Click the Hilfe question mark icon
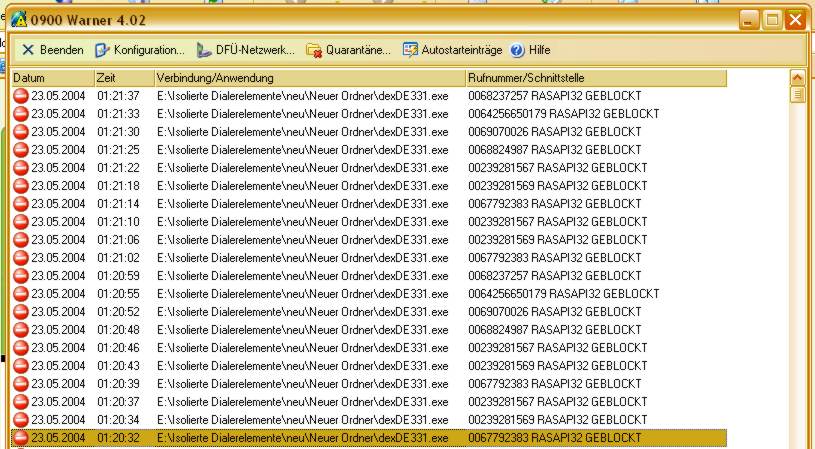 517,50
